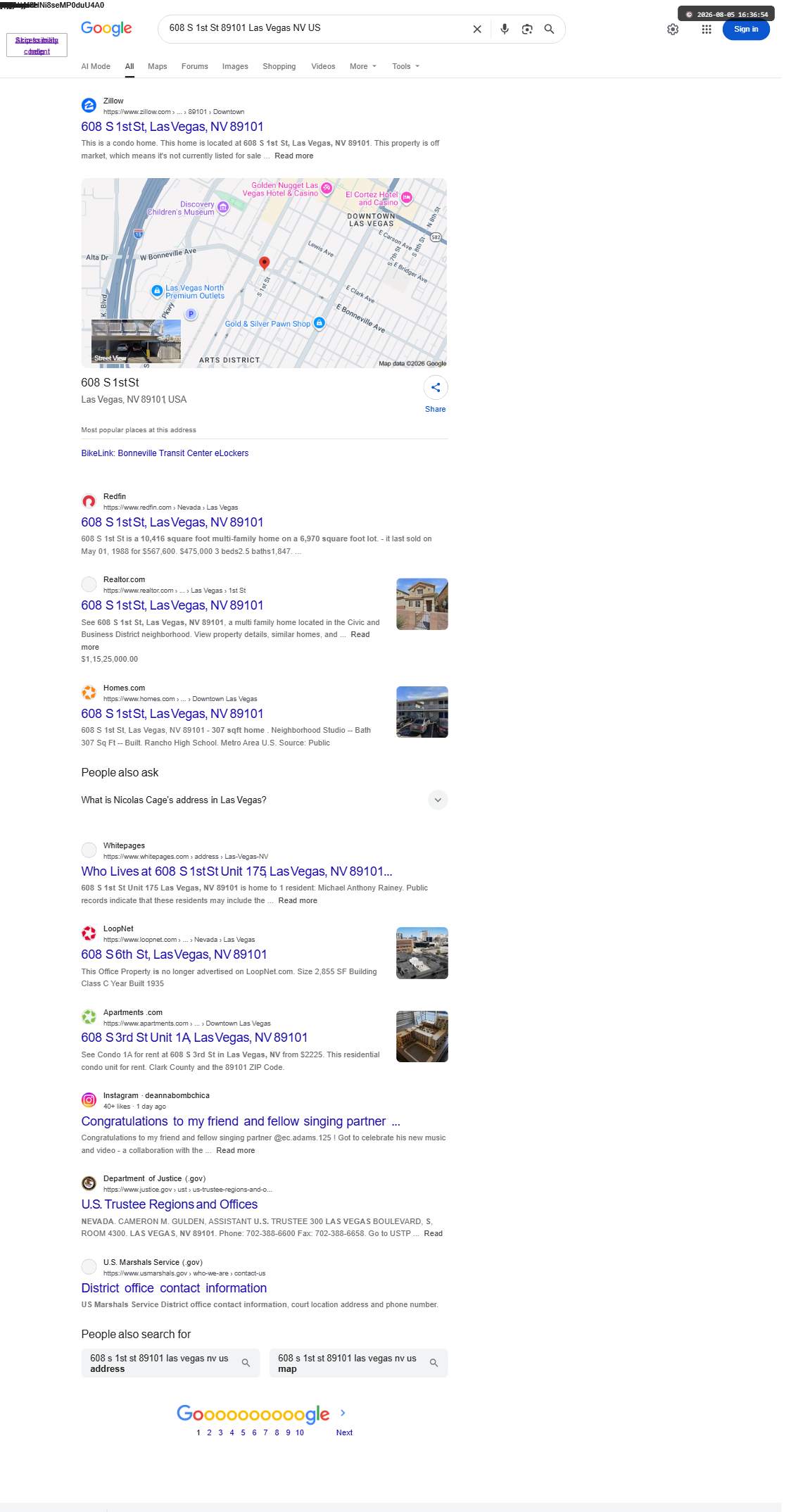Open Realtor.com 608 S 1st St result
The height and width of the screenshot is (1512, 791).
[172, 605]
